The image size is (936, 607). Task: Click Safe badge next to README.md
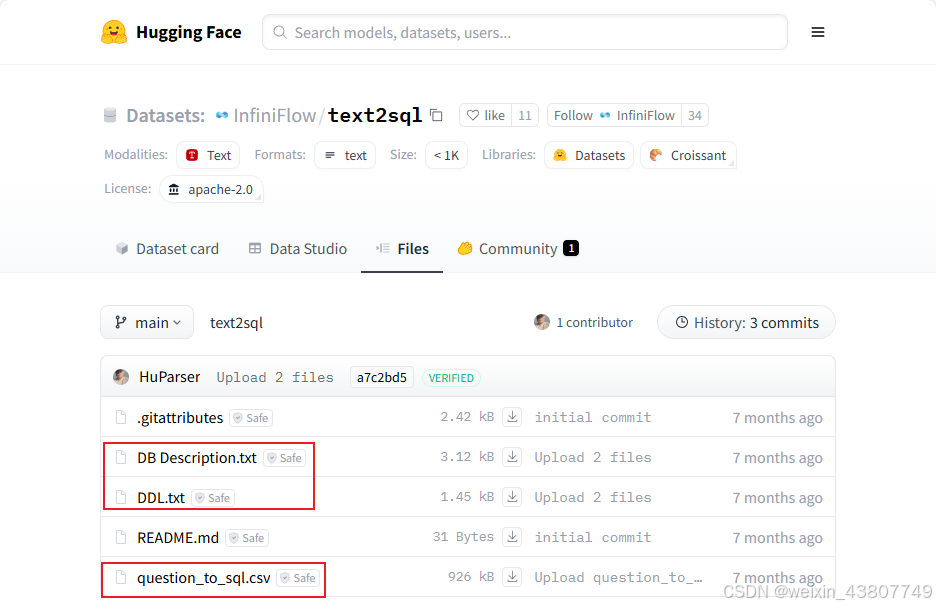pos(247,538)
